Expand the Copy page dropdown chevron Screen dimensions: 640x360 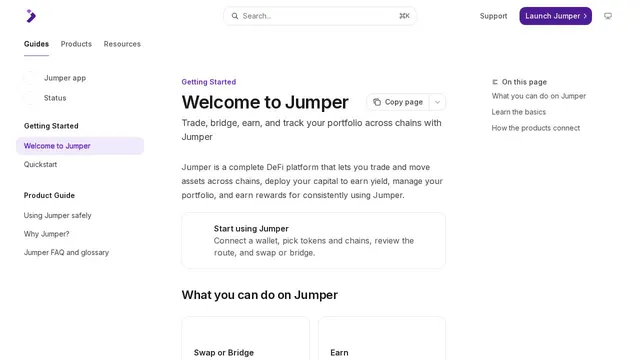click(x=437, y=102)
